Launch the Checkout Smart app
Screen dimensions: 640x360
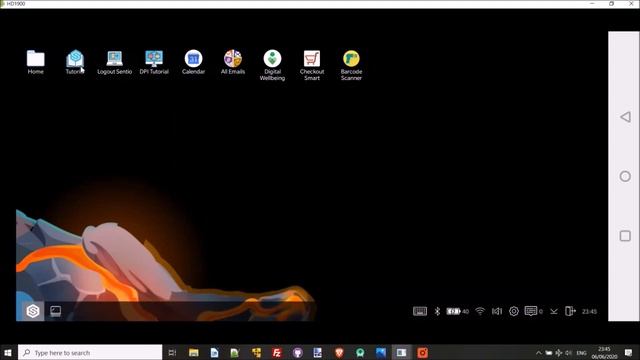click(x=312, y=65)
